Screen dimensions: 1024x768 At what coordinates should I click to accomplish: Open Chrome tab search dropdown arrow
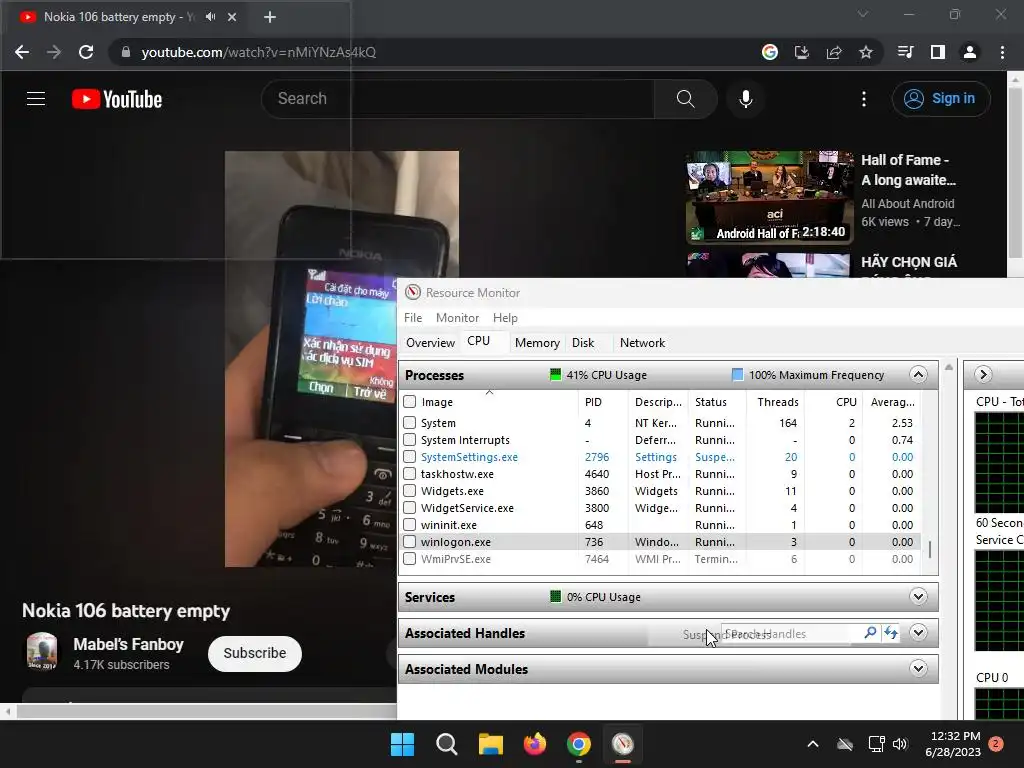pos(863,14)
